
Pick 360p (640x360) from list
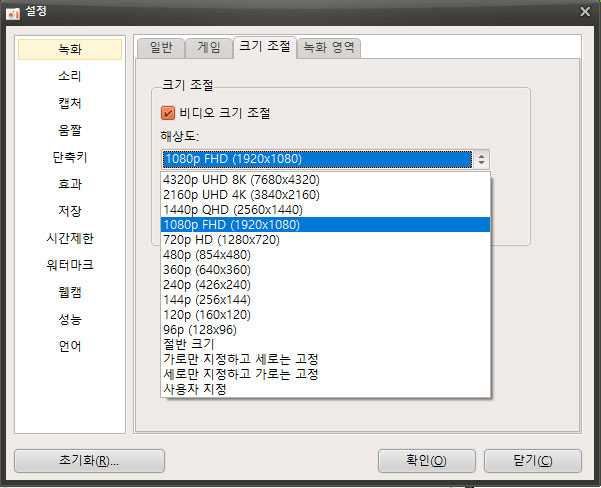point(325,269)
